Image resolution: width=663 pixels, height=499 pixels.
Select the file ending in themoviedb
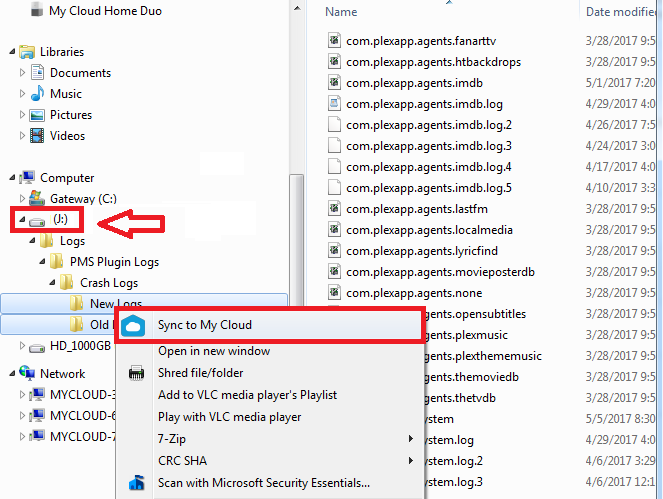click(471, 377)
